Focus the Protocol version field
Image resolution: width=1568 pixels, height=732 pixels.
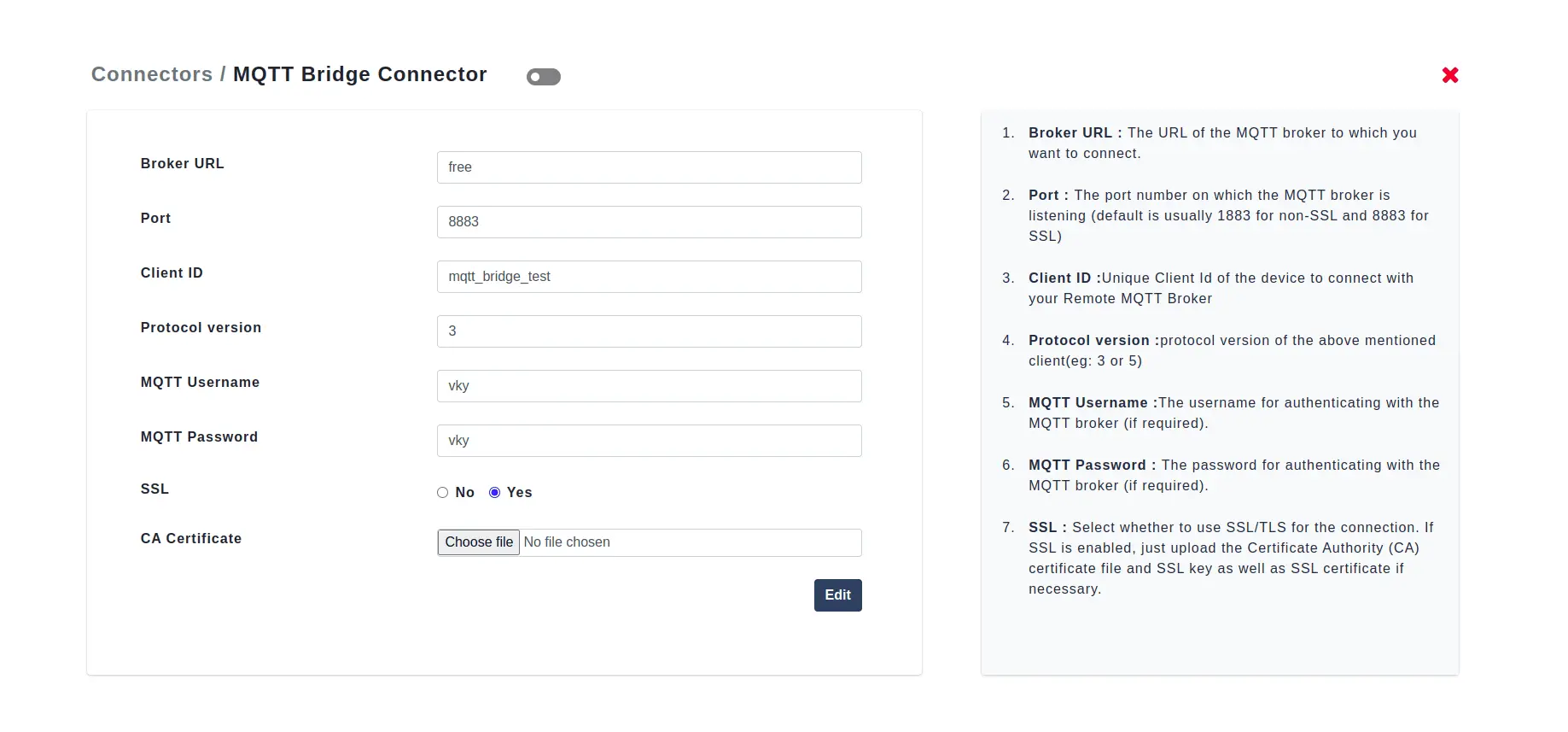649,331
